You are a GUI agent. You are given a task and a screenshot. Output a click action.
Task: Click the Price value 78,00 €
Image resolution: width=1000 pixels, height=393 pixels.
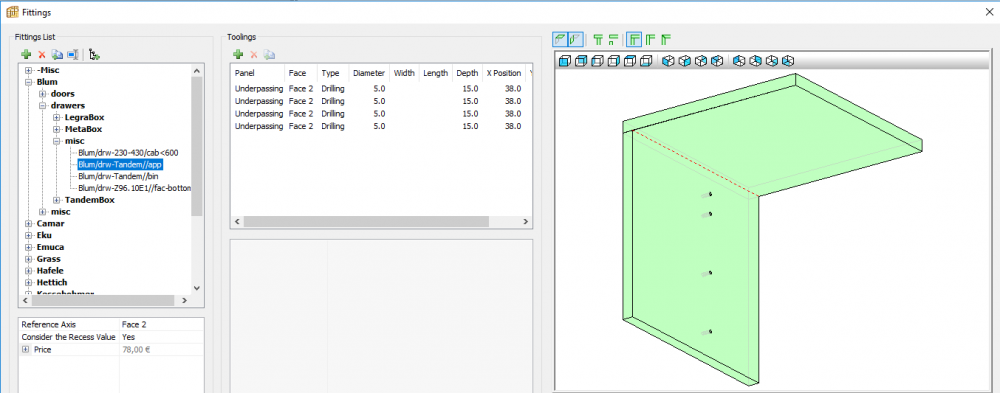pyautogui.click(x=162, y=350)
